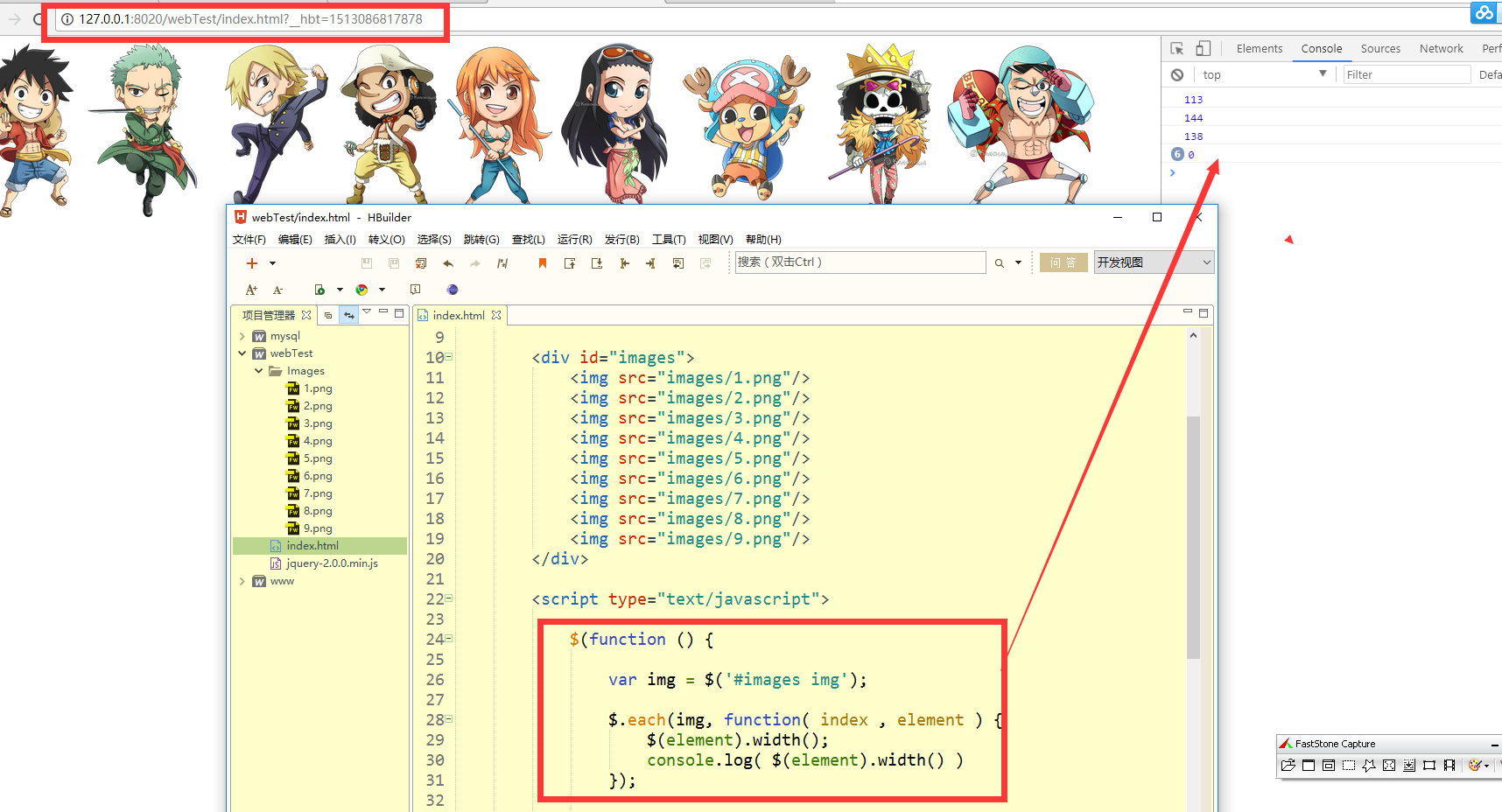Click the console Filter input field
Image resolution: width=1502 pixels, height=812 pixels.
[1406, 75]
